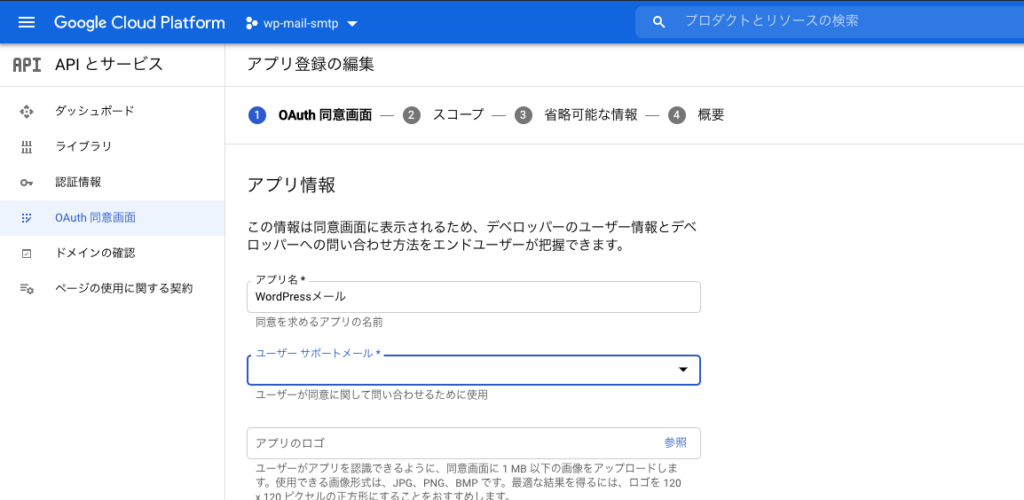The height and width of the screenshot is (500, 1024).
Task: Click the アプリ名 text field
Action: click(x=473, y=297)
